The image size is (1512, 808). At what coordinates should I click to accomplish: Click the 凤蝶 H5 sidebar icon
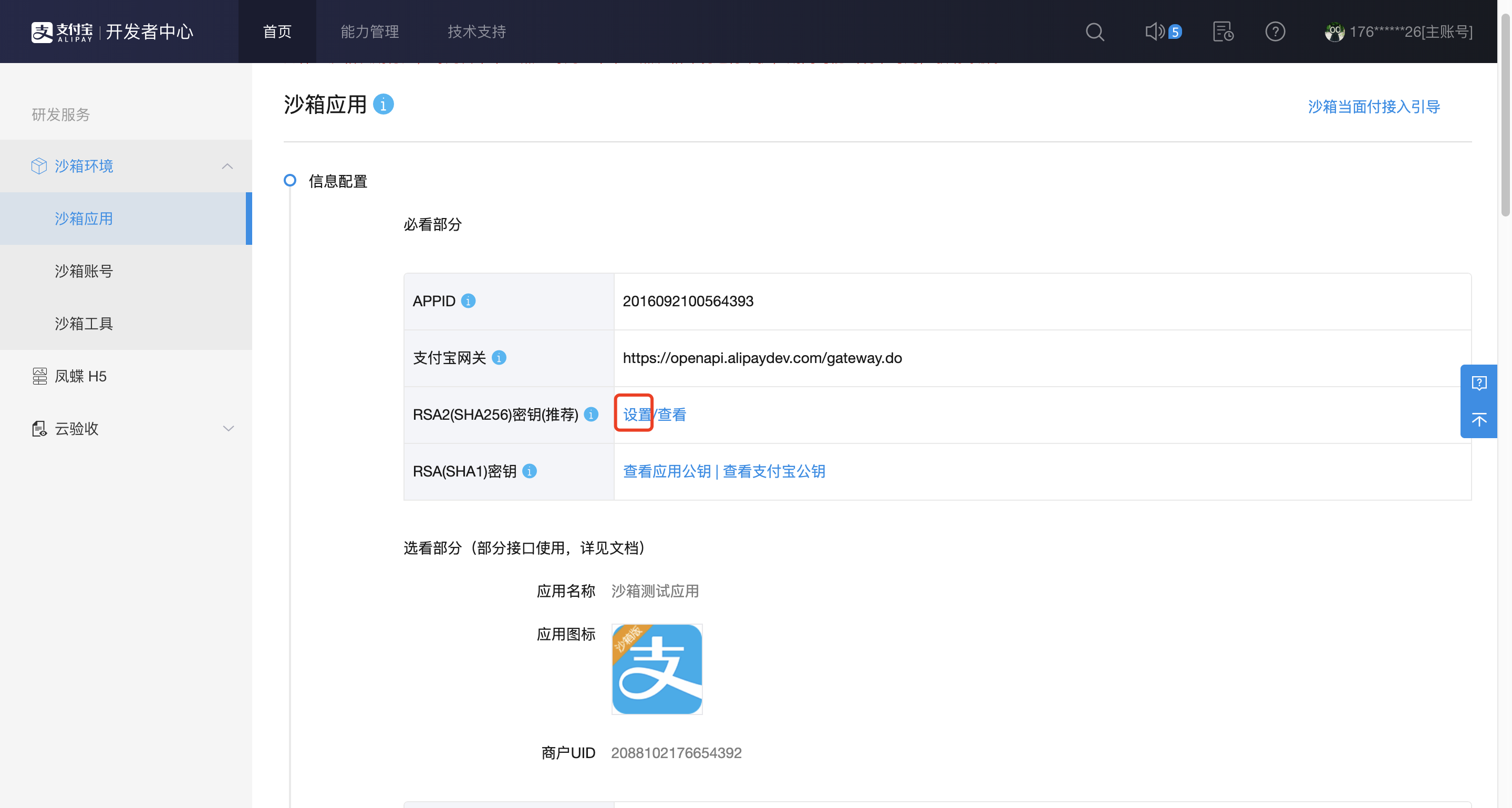(x=39, y=376)
